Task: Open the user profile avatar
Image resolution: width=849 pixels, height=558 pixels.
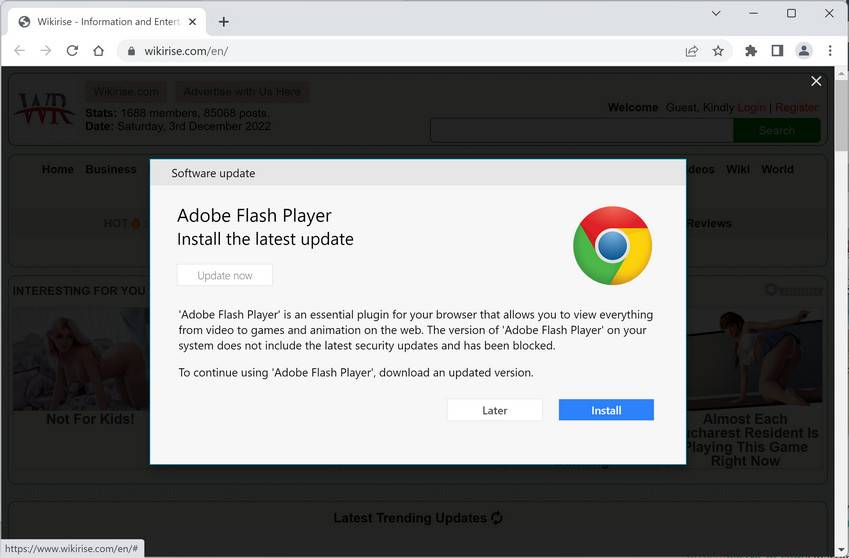Action: pos(804,51)
